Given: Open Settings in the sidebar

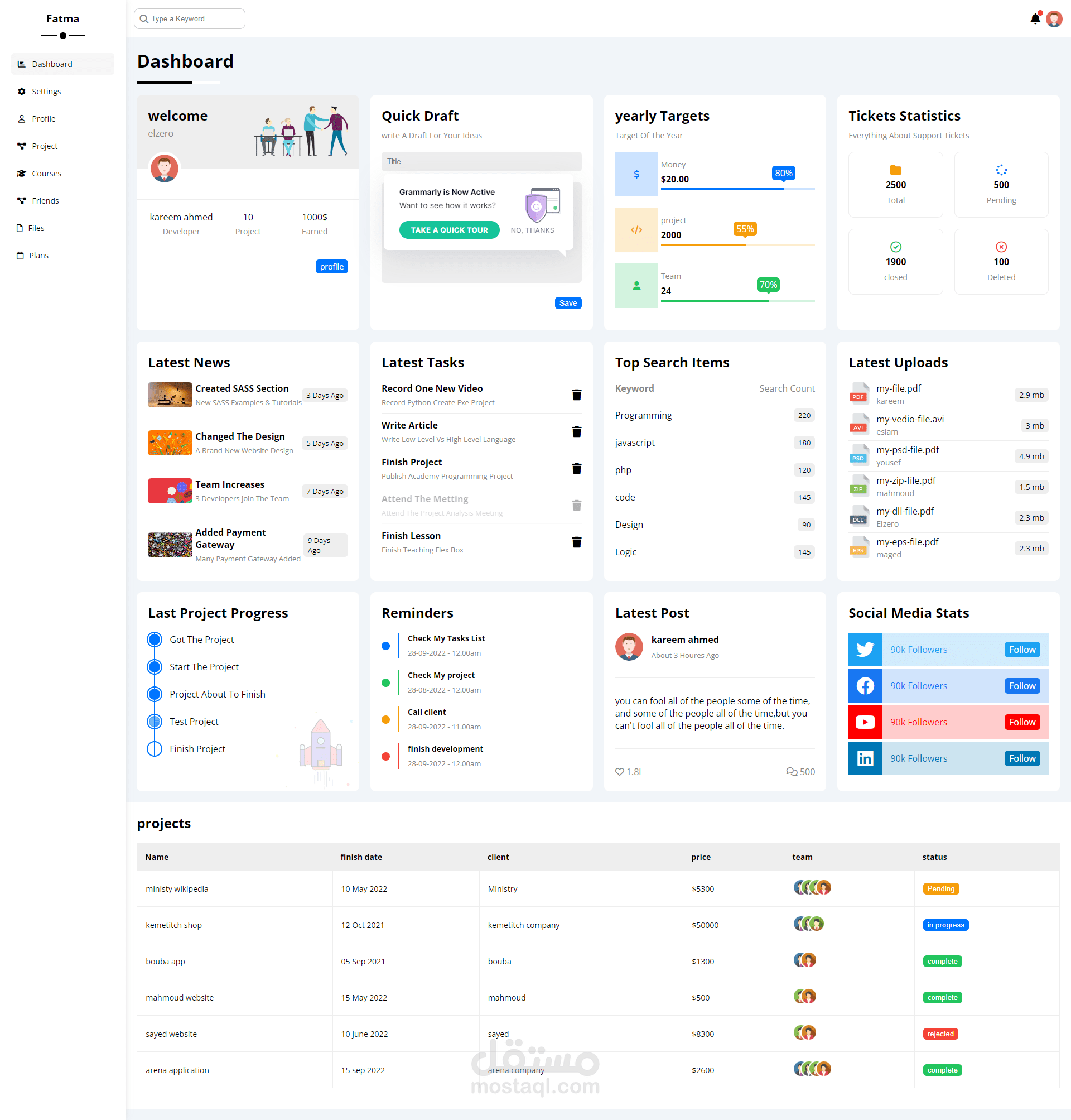Looking at the screenshot, I should point(46,92).
